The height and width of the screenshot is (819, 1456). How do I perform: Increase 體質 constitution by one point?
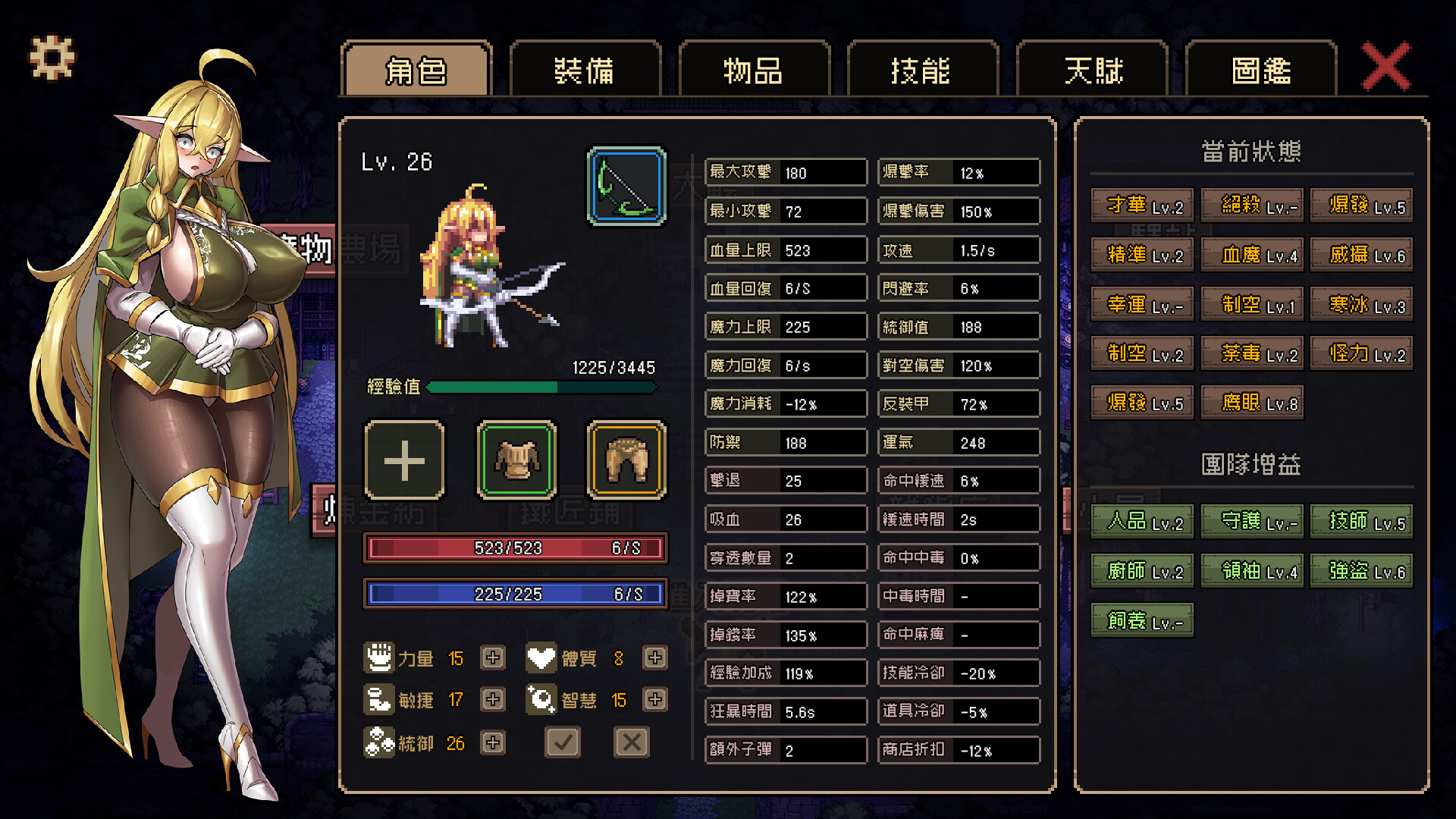[x=655, y=657]
